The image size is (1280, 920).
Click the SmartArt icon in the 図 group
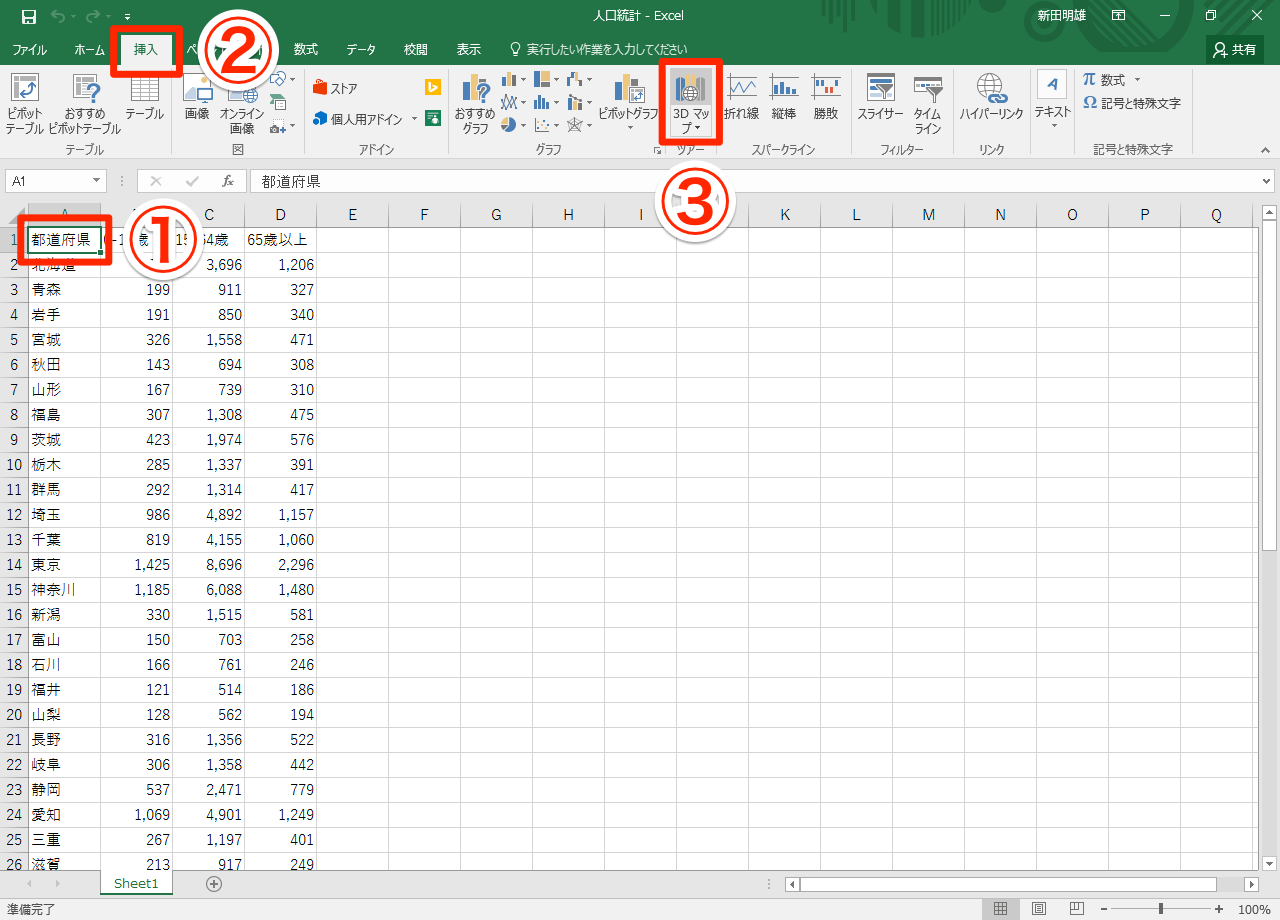point(277,102)
